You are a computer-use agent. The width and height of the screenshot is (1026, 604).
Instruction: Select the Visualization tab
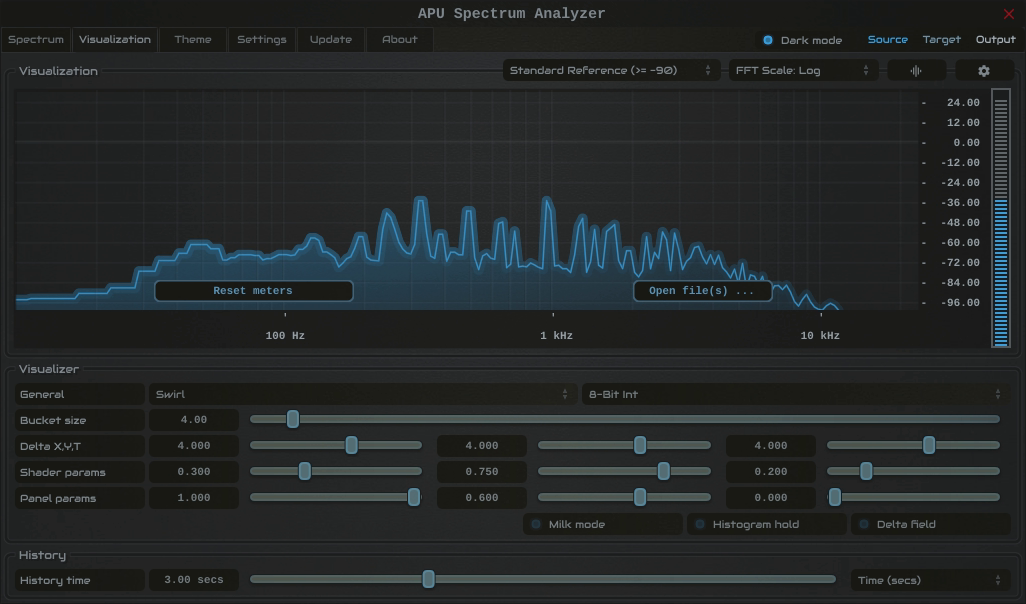click(x=115, y=39)
